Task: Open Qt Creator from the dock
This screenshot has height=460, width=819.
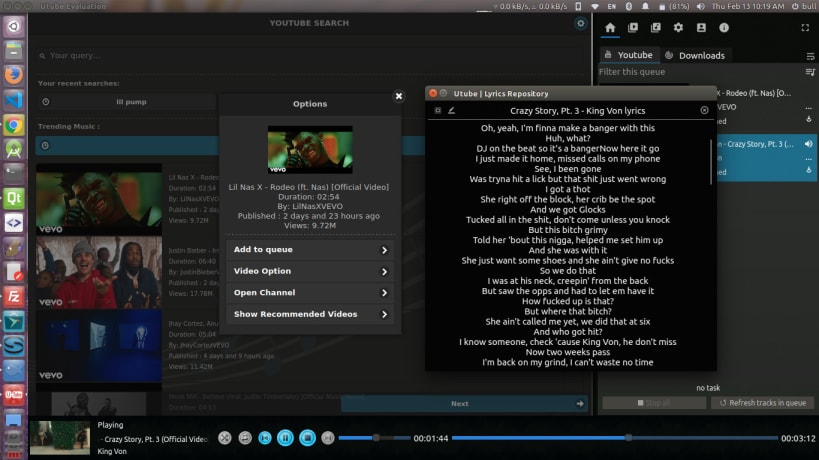Action: point(14,198)
